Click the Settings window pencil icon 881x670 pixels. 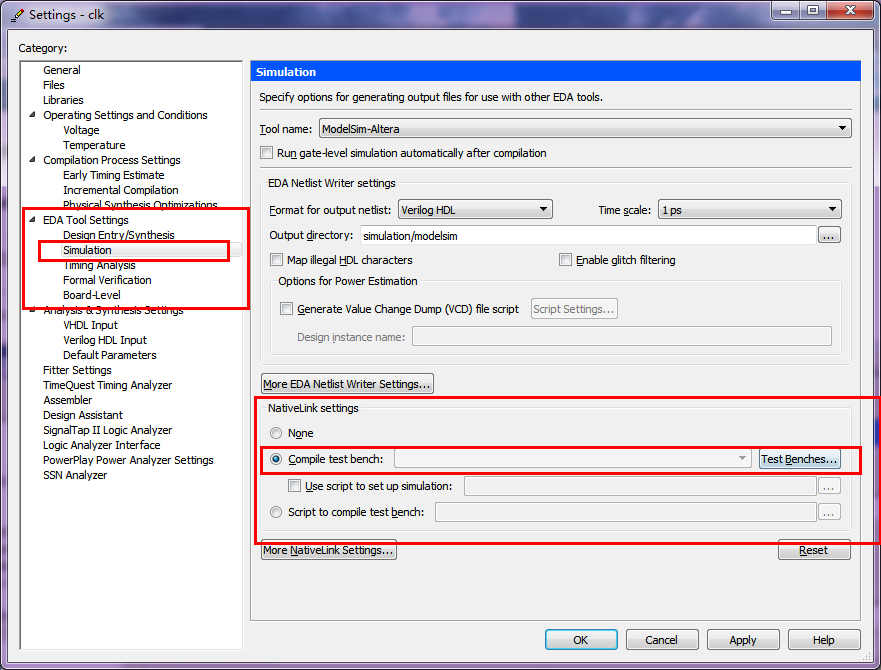point(17,15)
